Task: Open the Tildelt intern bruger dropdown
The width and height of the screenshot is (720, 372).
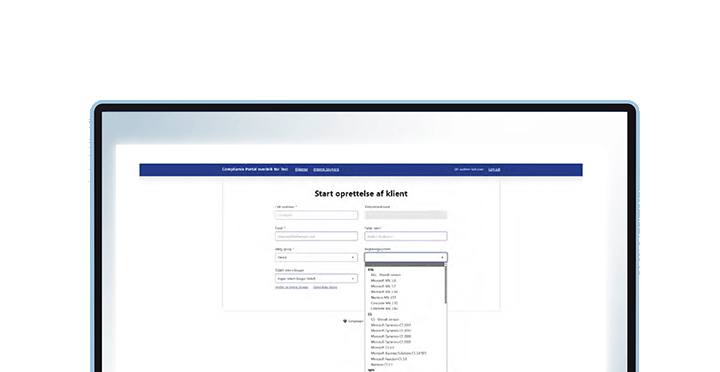Action: point(316,279)
